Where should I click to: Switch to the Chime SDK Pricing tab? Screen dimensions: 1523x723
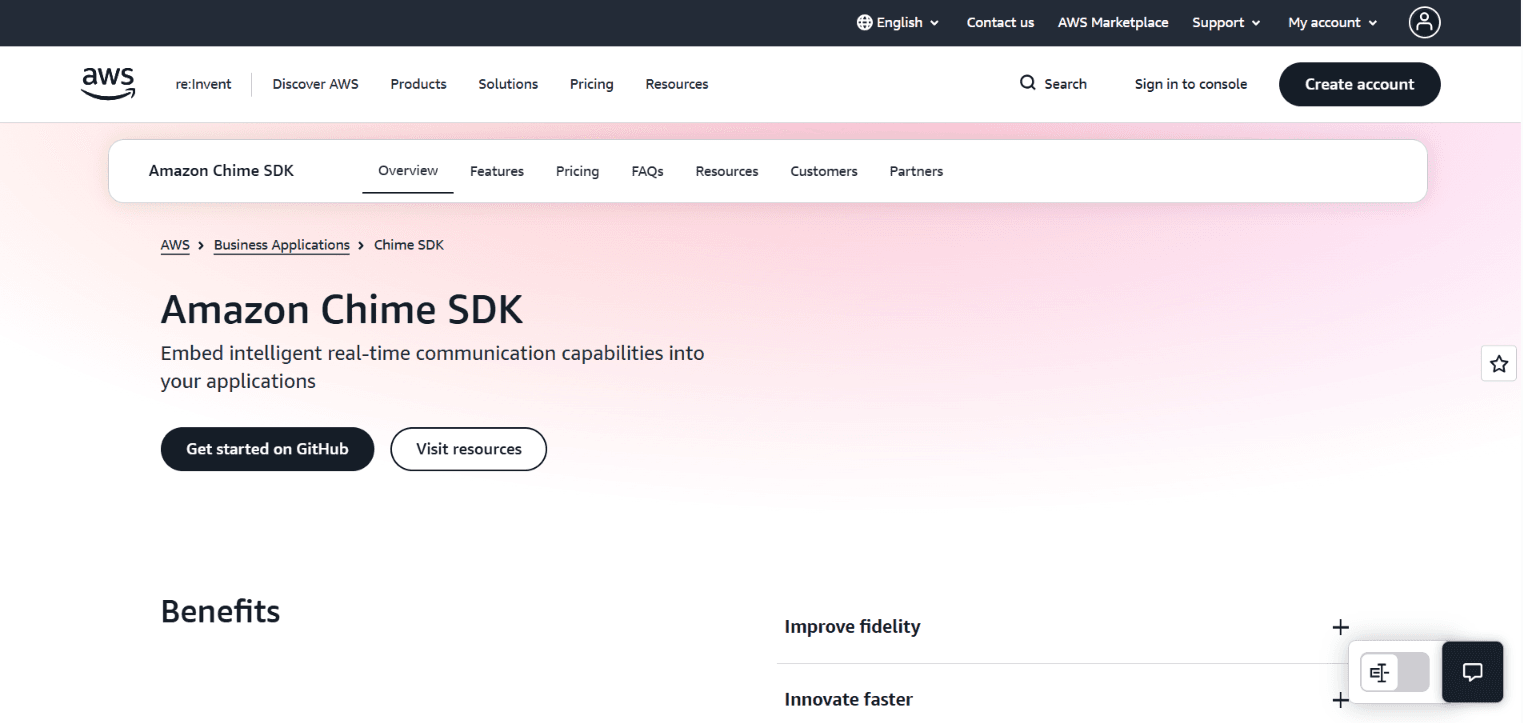click(577, 171)
